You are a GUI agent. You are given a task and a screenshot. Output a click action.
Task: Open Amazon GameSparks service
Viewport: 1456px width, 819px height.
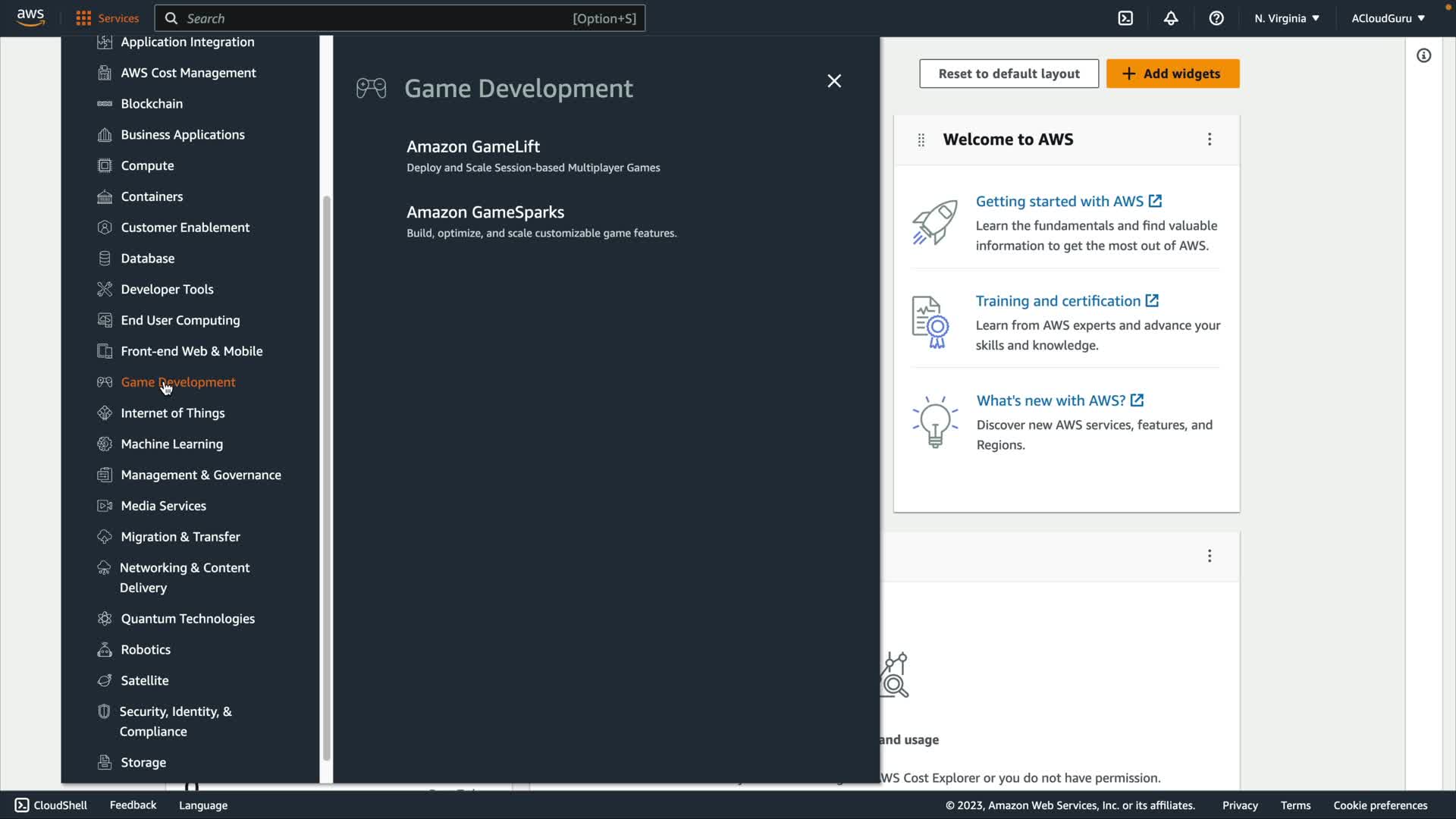click(485, 212)
